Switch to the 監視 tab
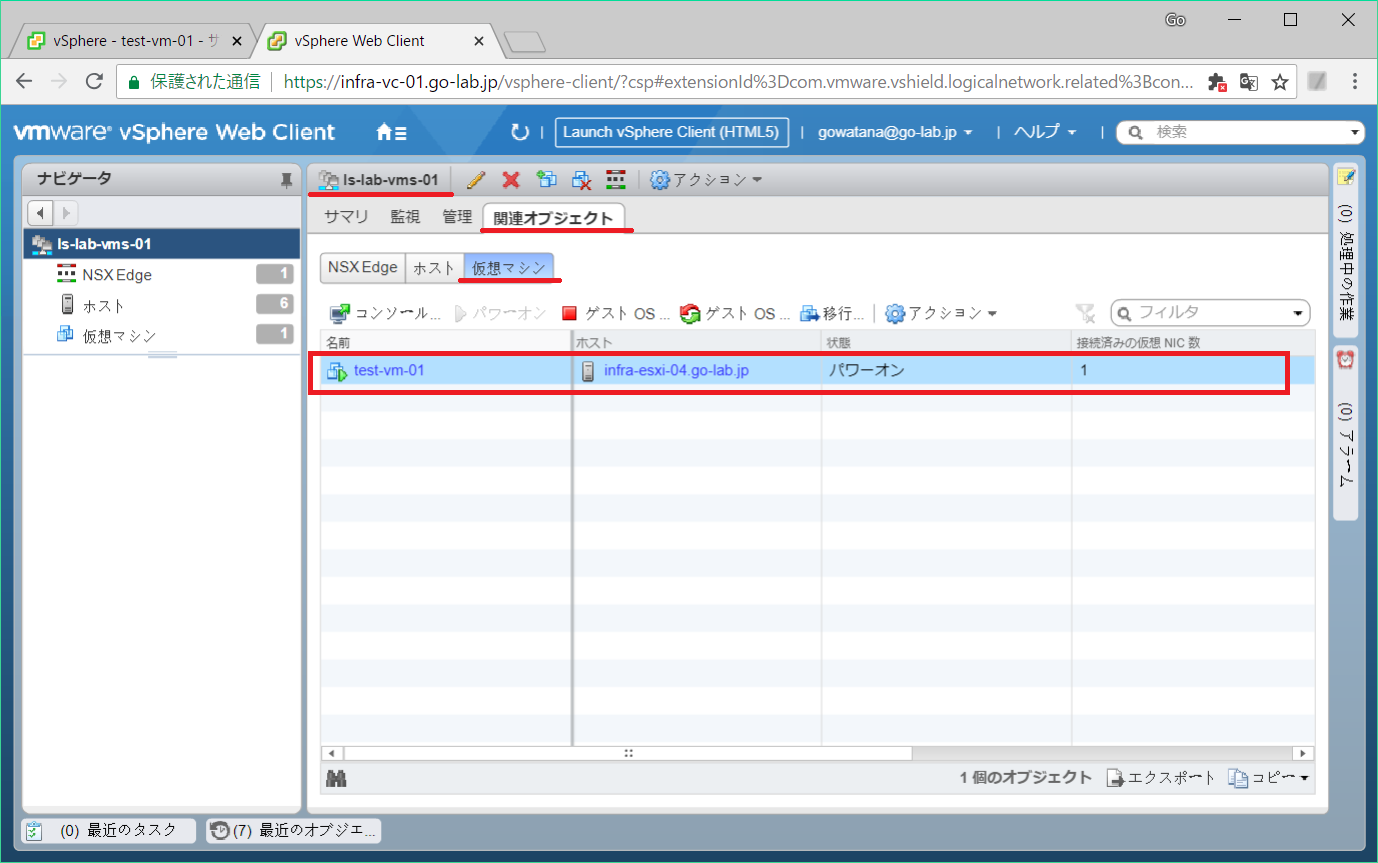 pos(405,217)
